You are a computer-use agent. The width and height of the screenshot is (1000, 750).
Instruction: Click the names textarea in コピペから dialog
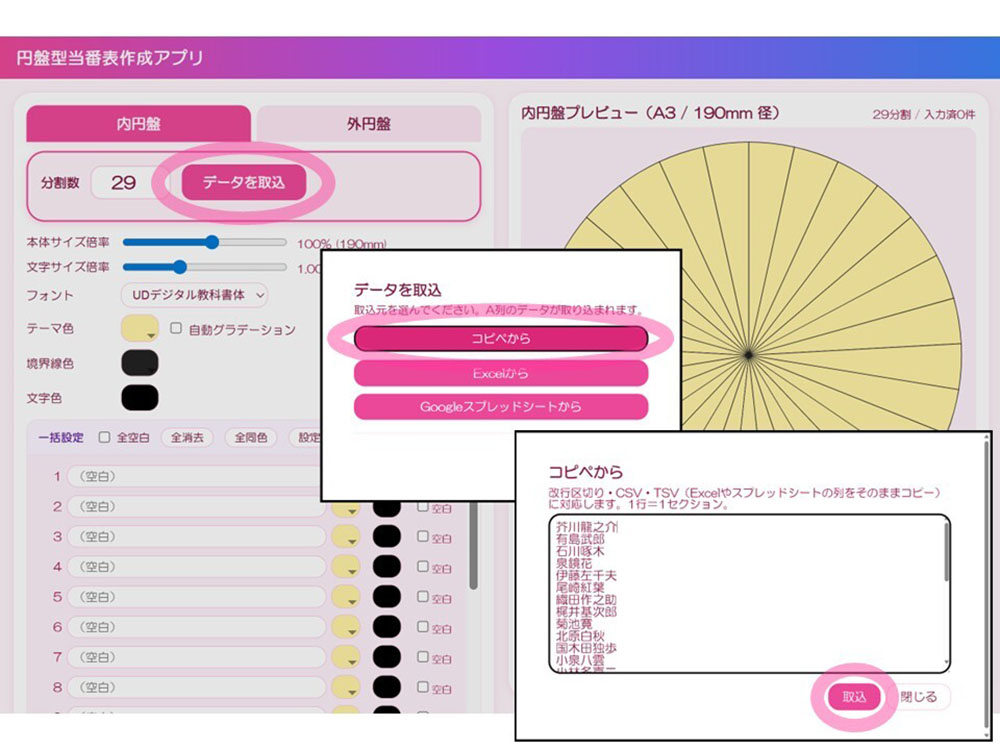click(749, 593)
